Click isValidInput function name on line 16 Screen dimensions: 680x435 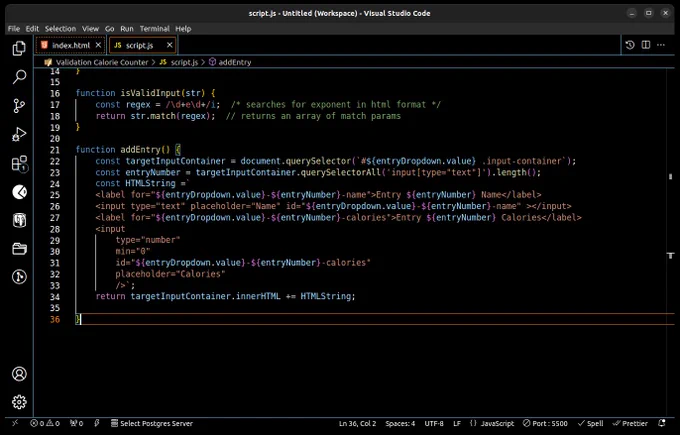pyautogui.click(x=150, y=93)
